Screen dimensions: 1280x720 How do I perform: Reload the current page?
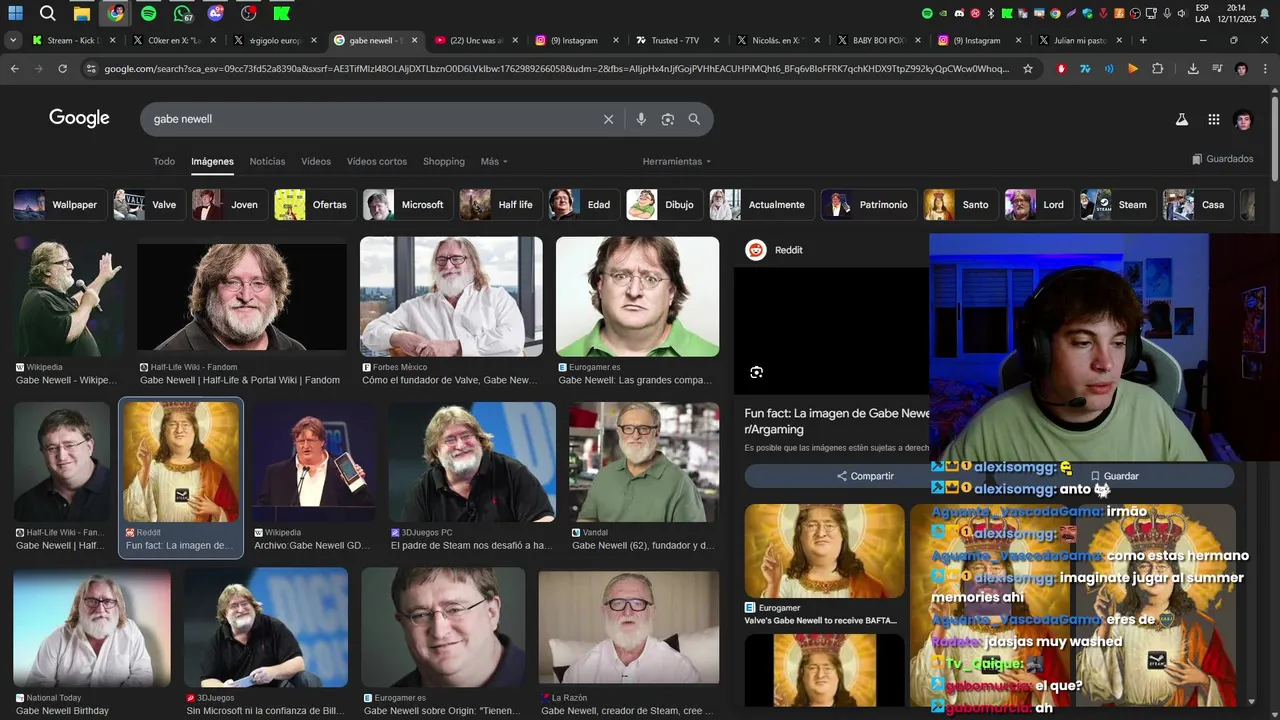62,69
